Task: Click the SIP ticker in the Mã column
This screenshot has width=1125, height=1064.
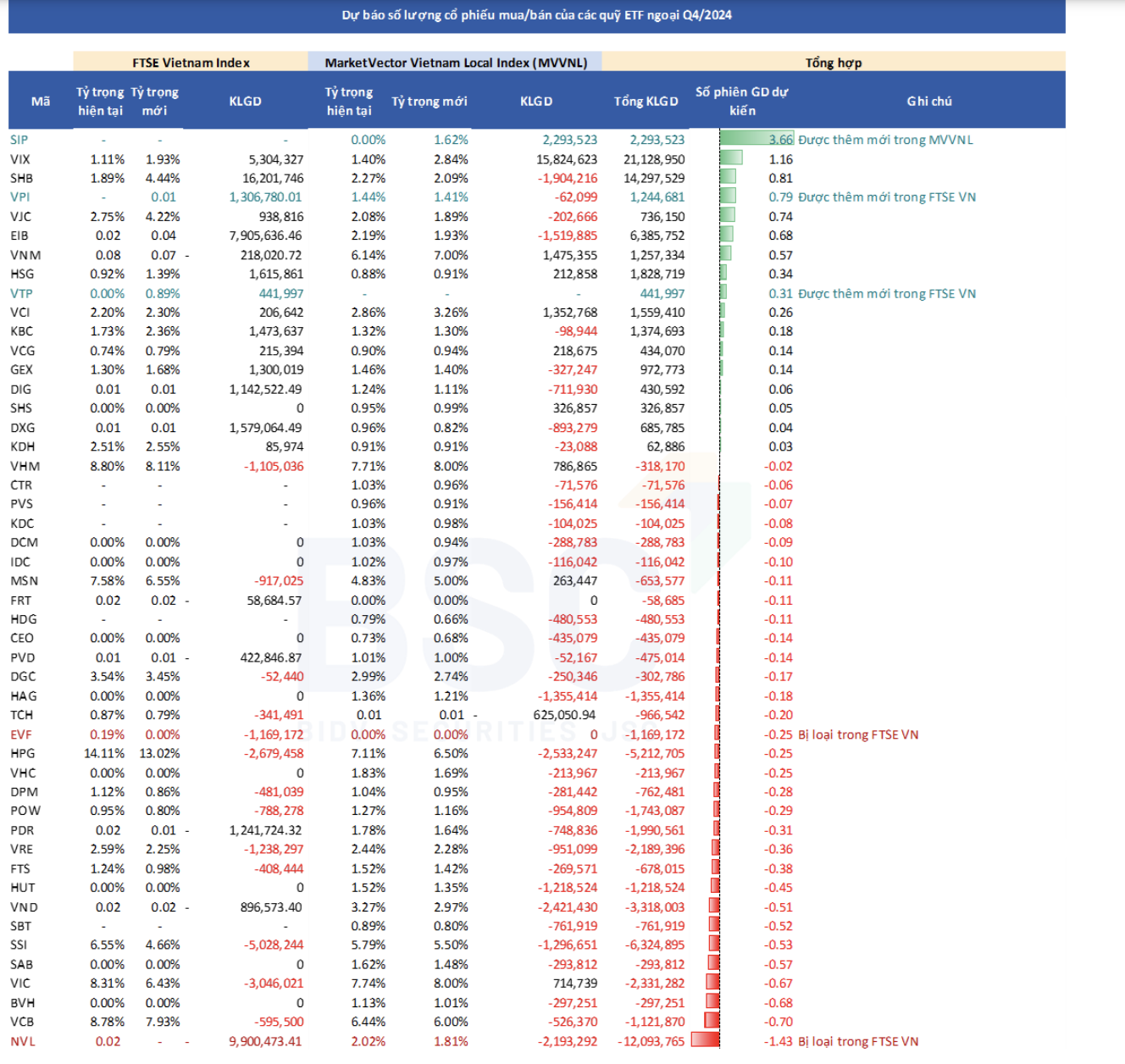Action: (19, 140)
